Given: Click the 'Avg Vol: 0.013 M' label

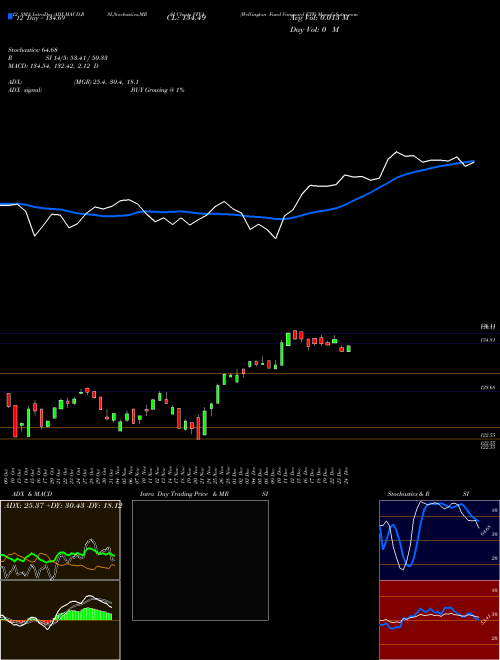Looking at the screenshot, I should [x=317, y=18].
